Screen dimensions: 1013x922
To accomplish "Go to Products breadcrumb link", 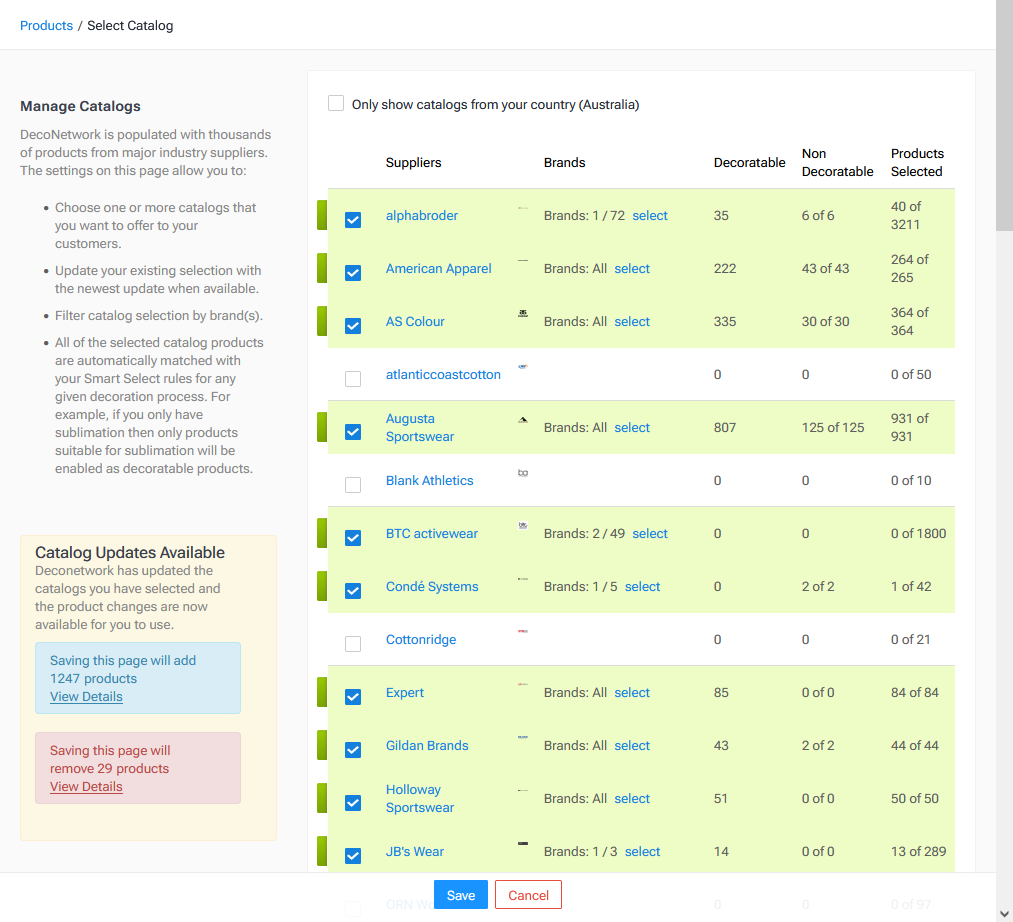I will point(47,26).
